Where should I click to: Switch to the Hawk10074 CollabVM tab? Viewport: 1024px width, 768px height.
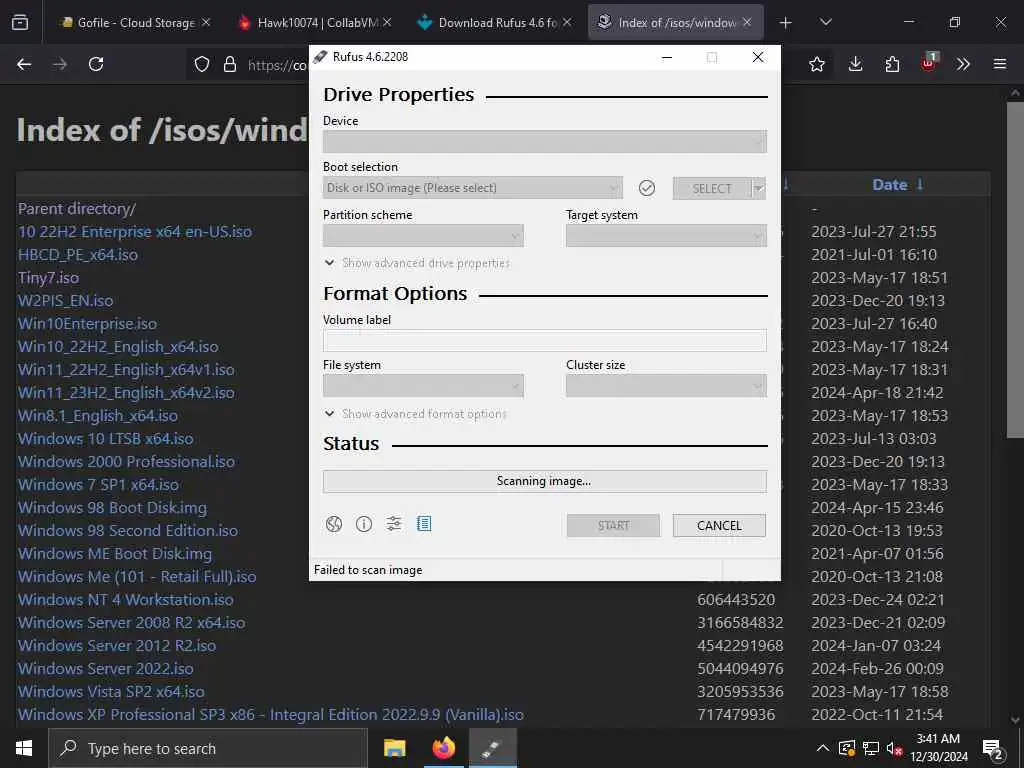(x=317, y=22)
